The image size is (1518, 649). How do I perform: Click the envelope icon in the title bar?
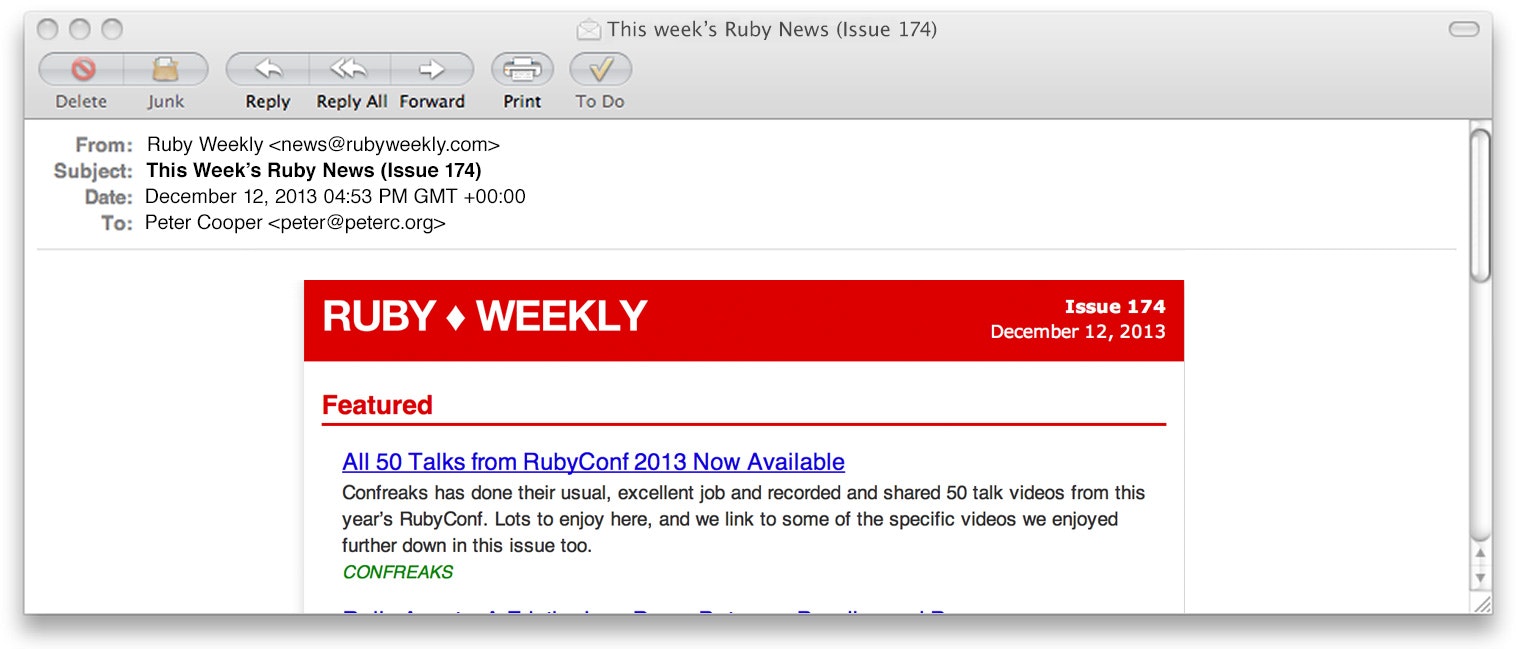click(588, 29)
